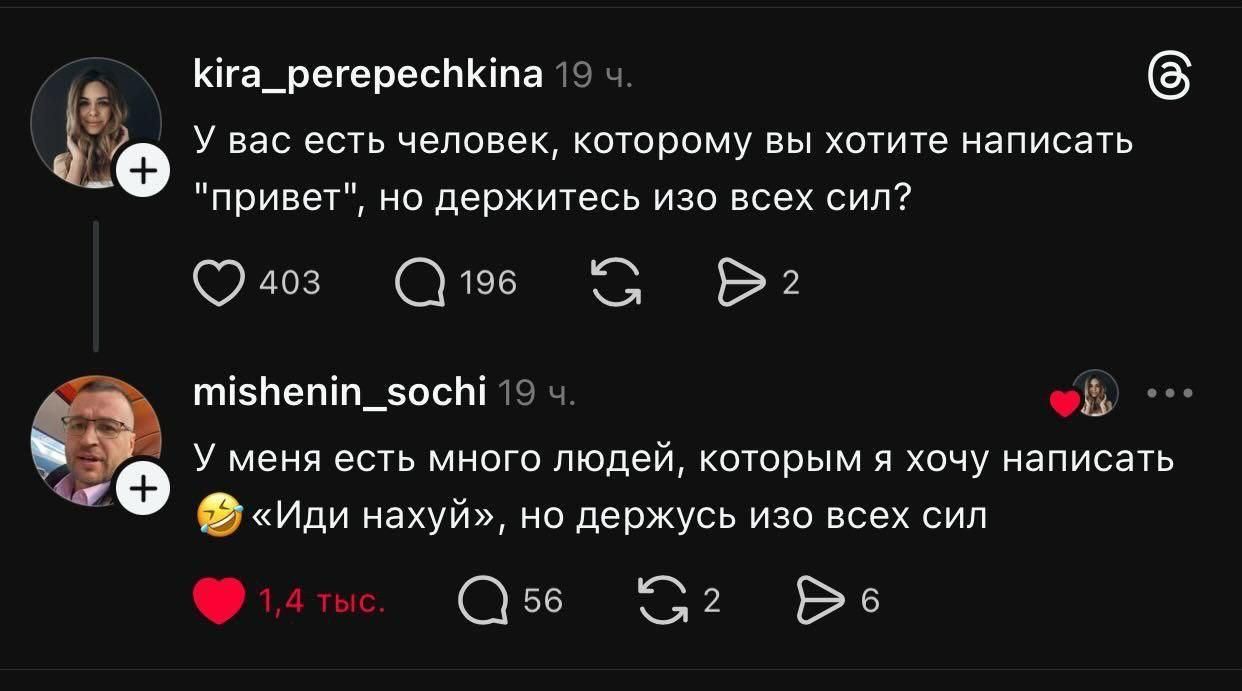1242x691 pixels.
Task: Open mishenin_sochi's profile via his username
Action: click(341, 394)
